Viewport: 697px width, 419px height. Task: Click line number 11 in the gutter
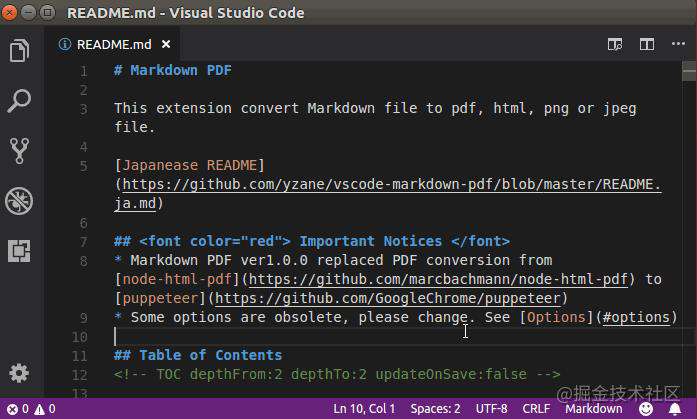point(80,356)
